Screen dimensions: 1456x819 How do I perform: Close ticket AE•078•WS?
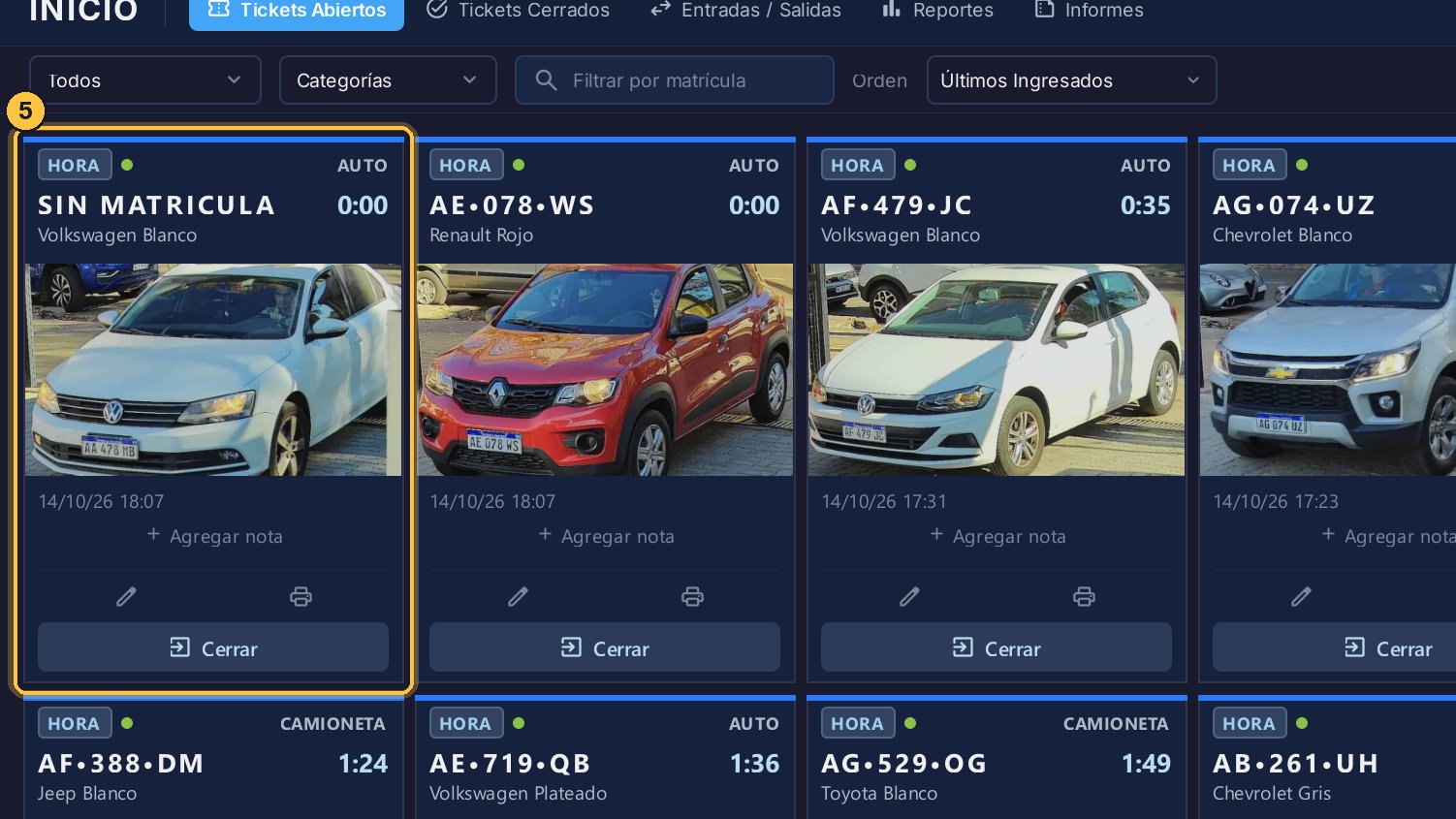tap(605, 647)
